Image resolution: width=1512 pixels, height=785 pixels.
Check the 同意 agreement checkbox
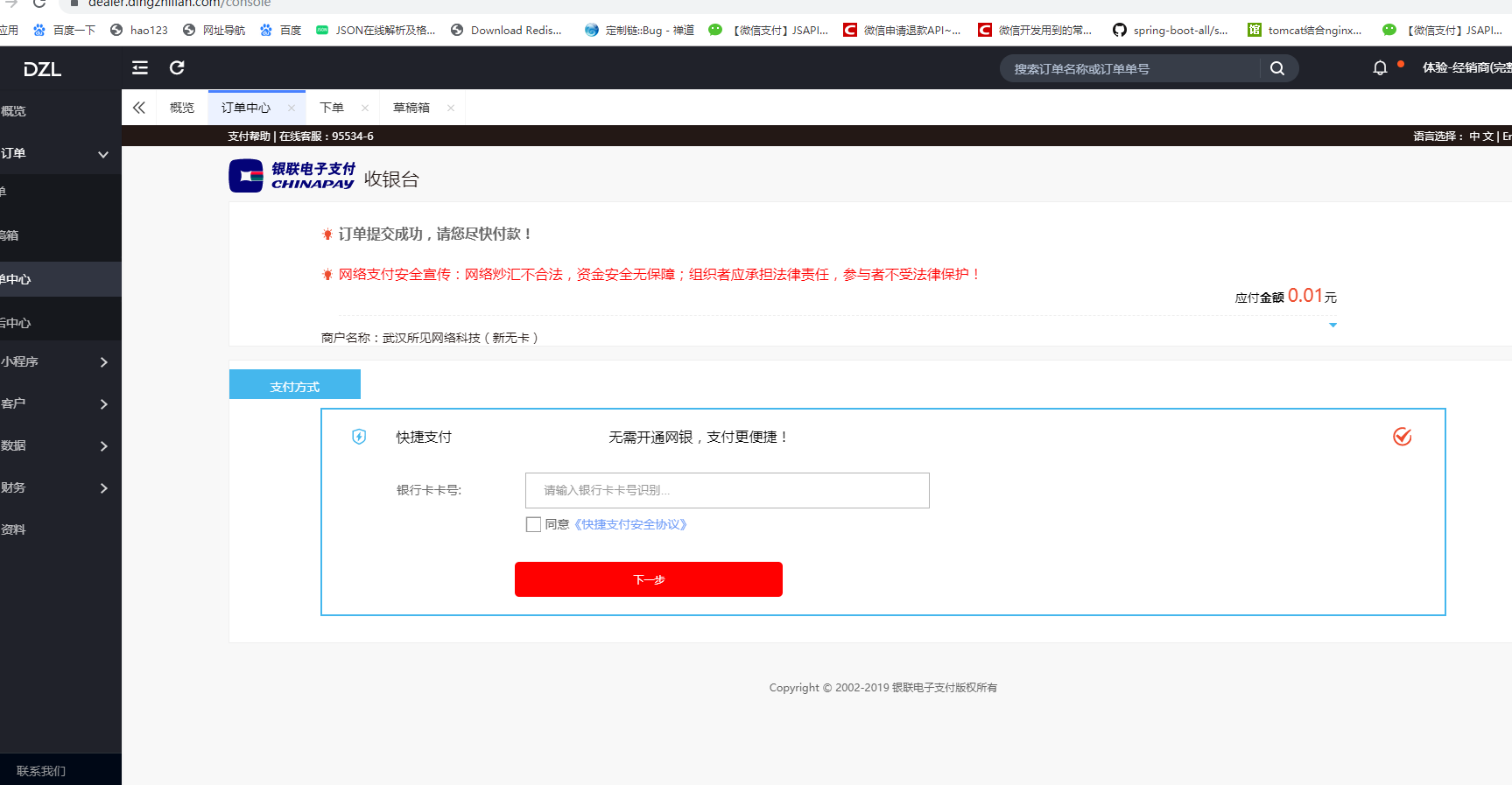tap(533, 524)
